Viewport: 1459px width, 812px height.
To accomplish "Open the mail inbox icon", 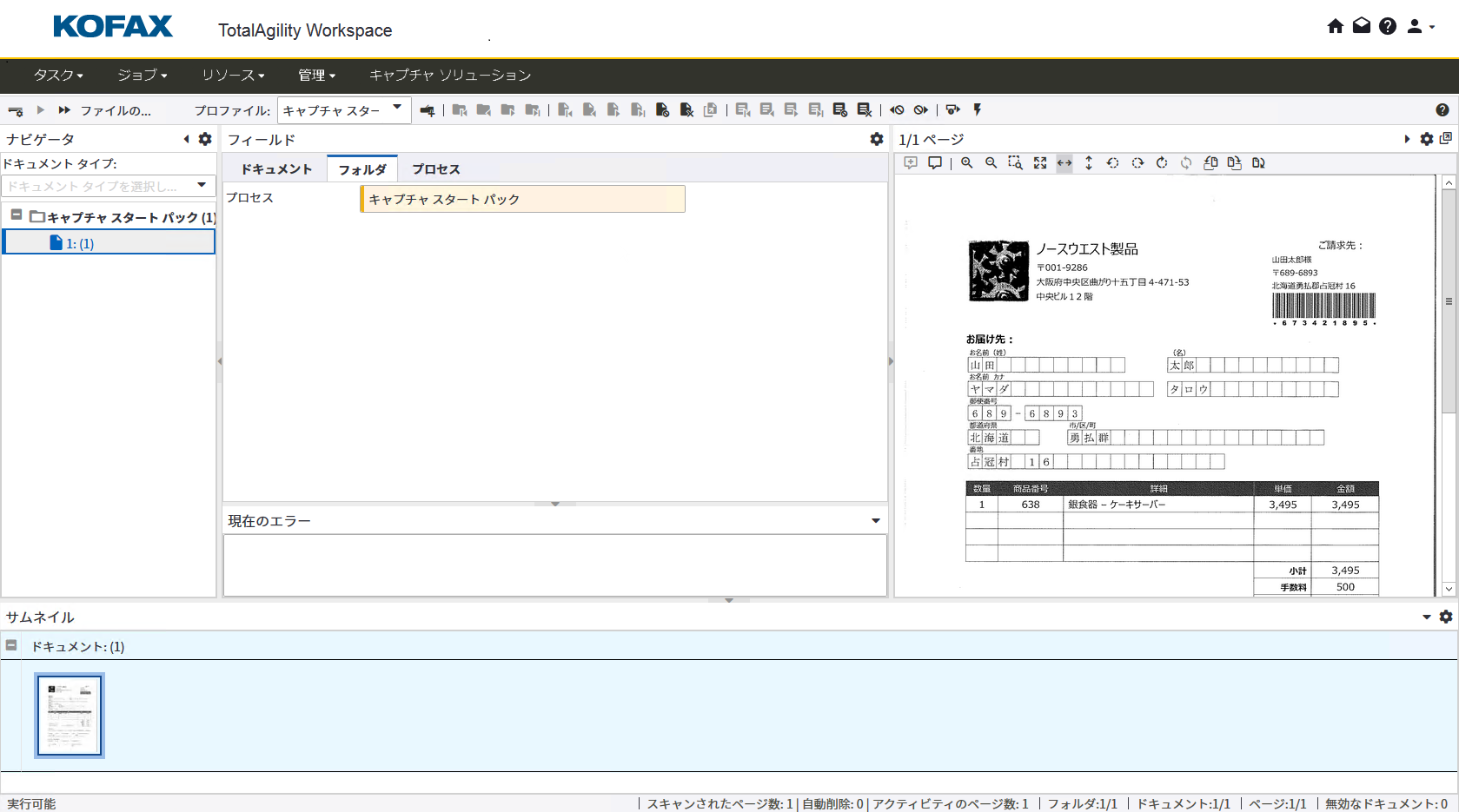I will tap(1362, 26).
